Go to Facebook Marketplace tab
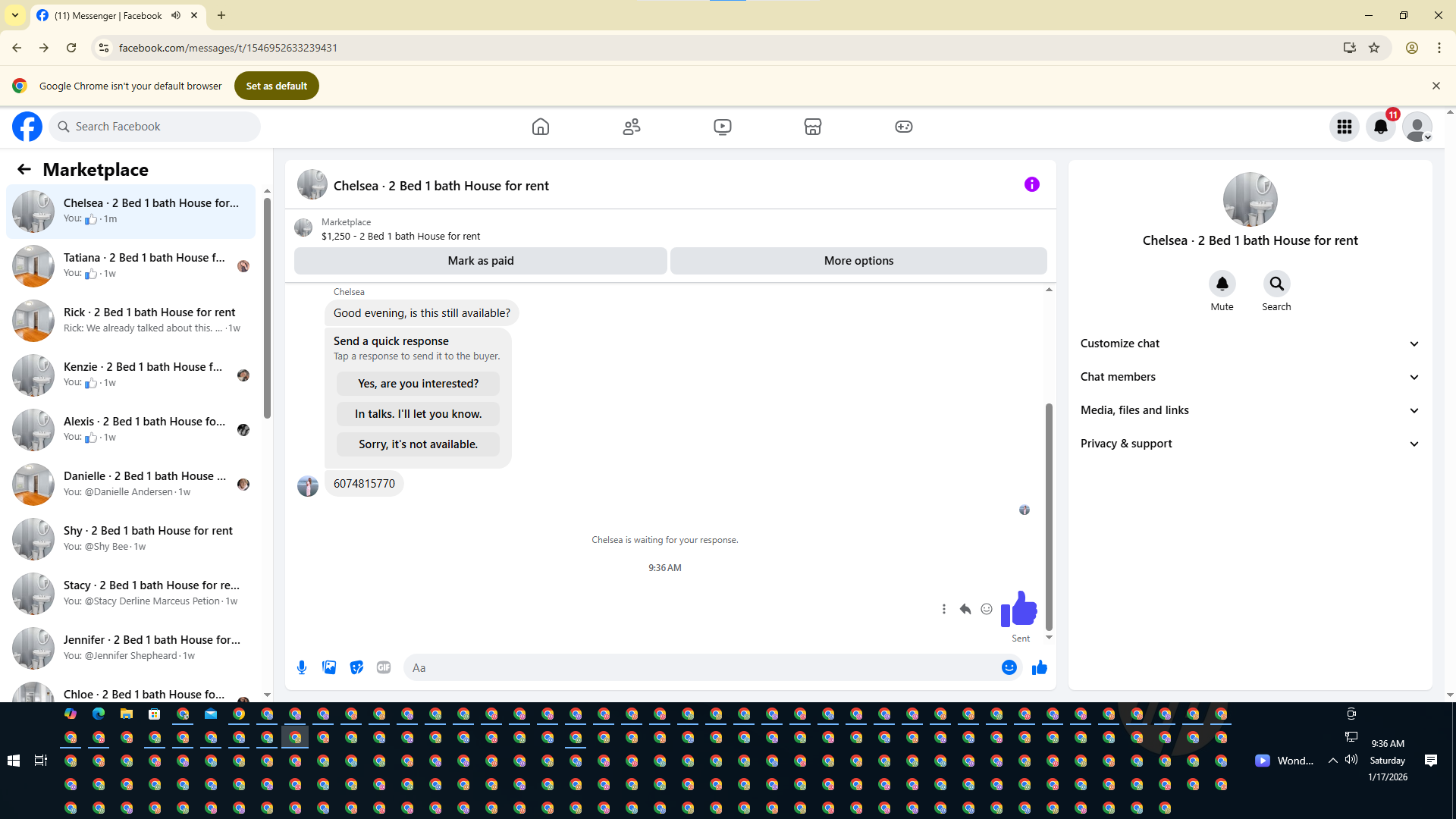 coord(813,127)
